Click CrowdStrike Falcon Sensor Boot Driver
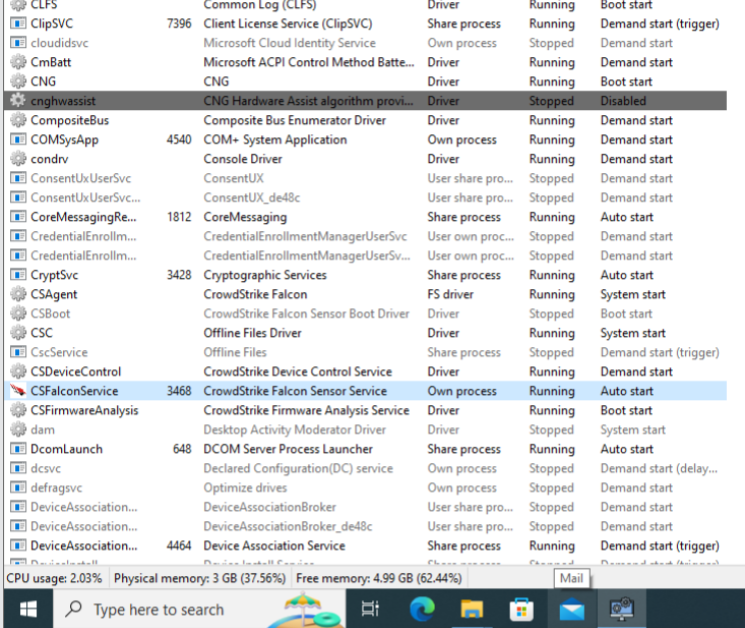 coord(306,314)
